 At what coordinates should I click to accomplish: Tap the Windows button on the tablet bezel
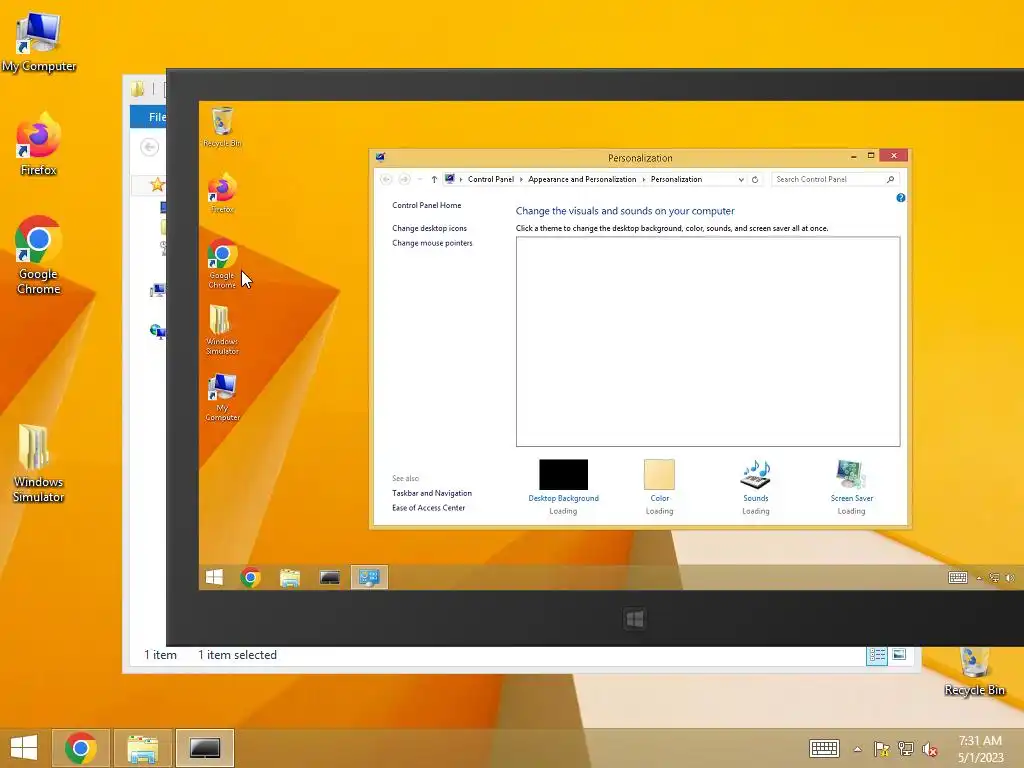pos(634,618)
